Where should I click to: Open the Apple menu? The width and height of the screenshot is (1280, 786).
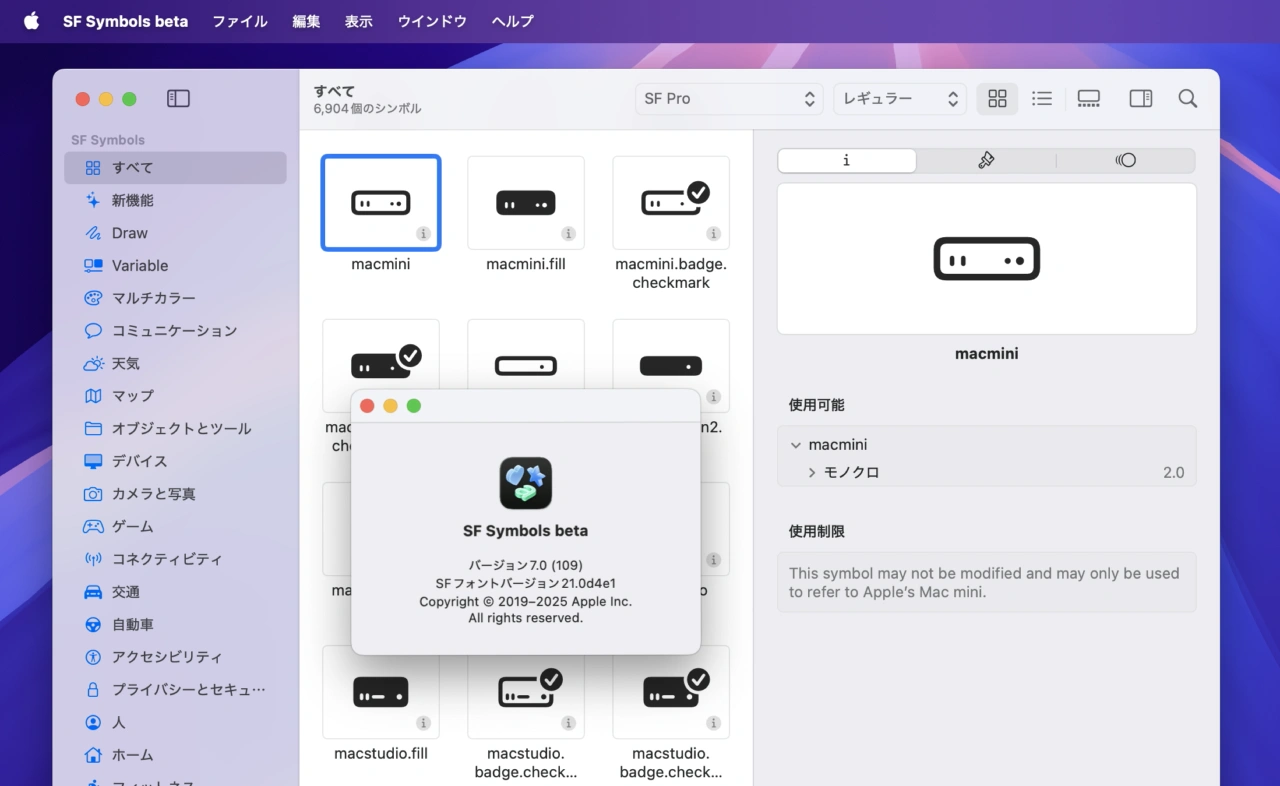pyautogui.click(x=31, y=21)
